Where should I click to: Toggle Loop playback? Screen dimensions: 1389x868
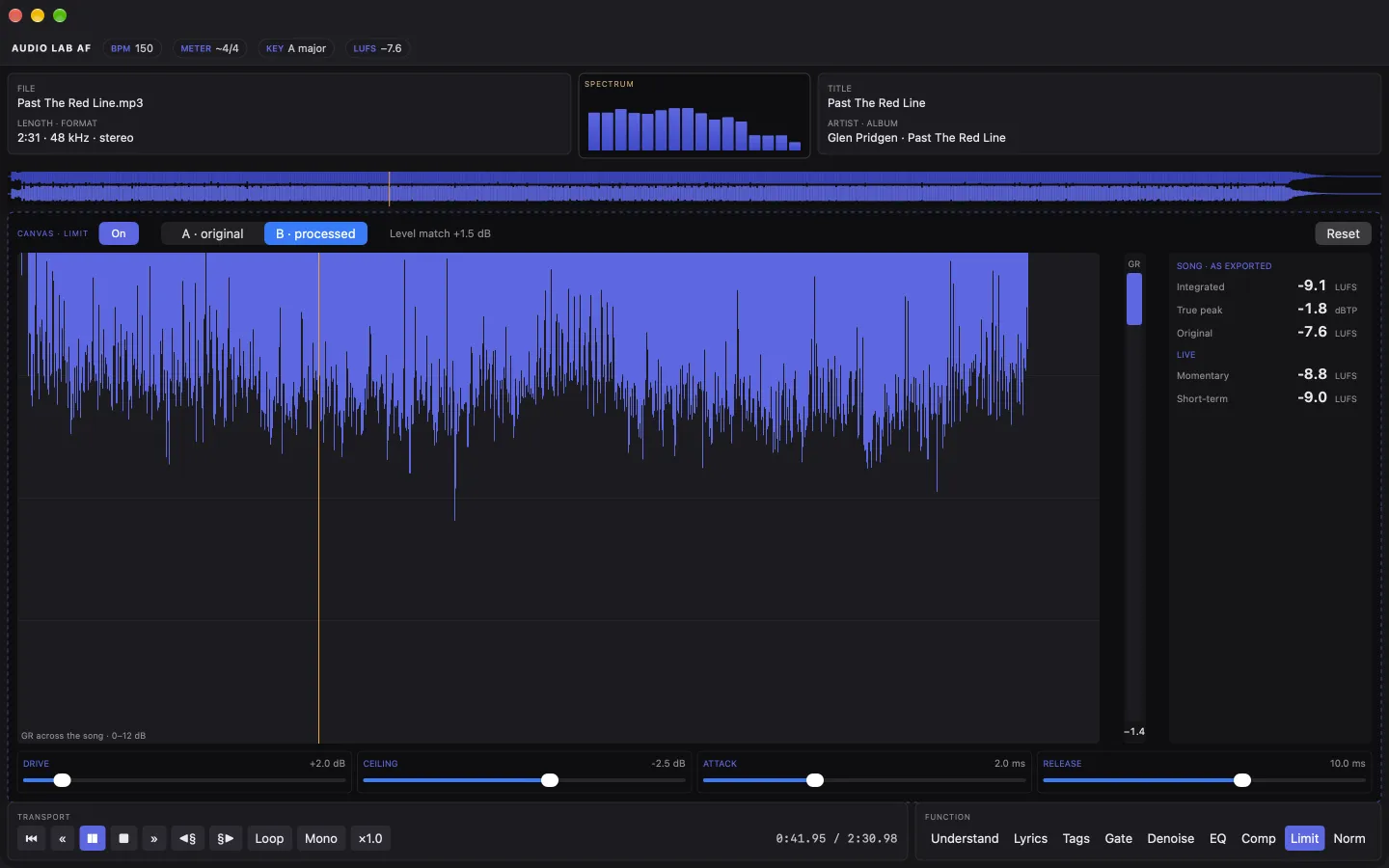269,838
